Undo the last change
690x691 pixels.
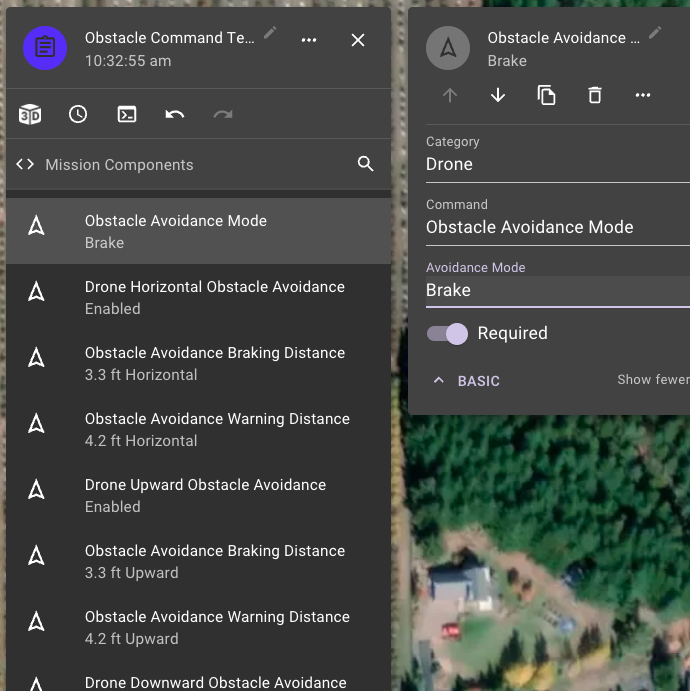point(175,115)
